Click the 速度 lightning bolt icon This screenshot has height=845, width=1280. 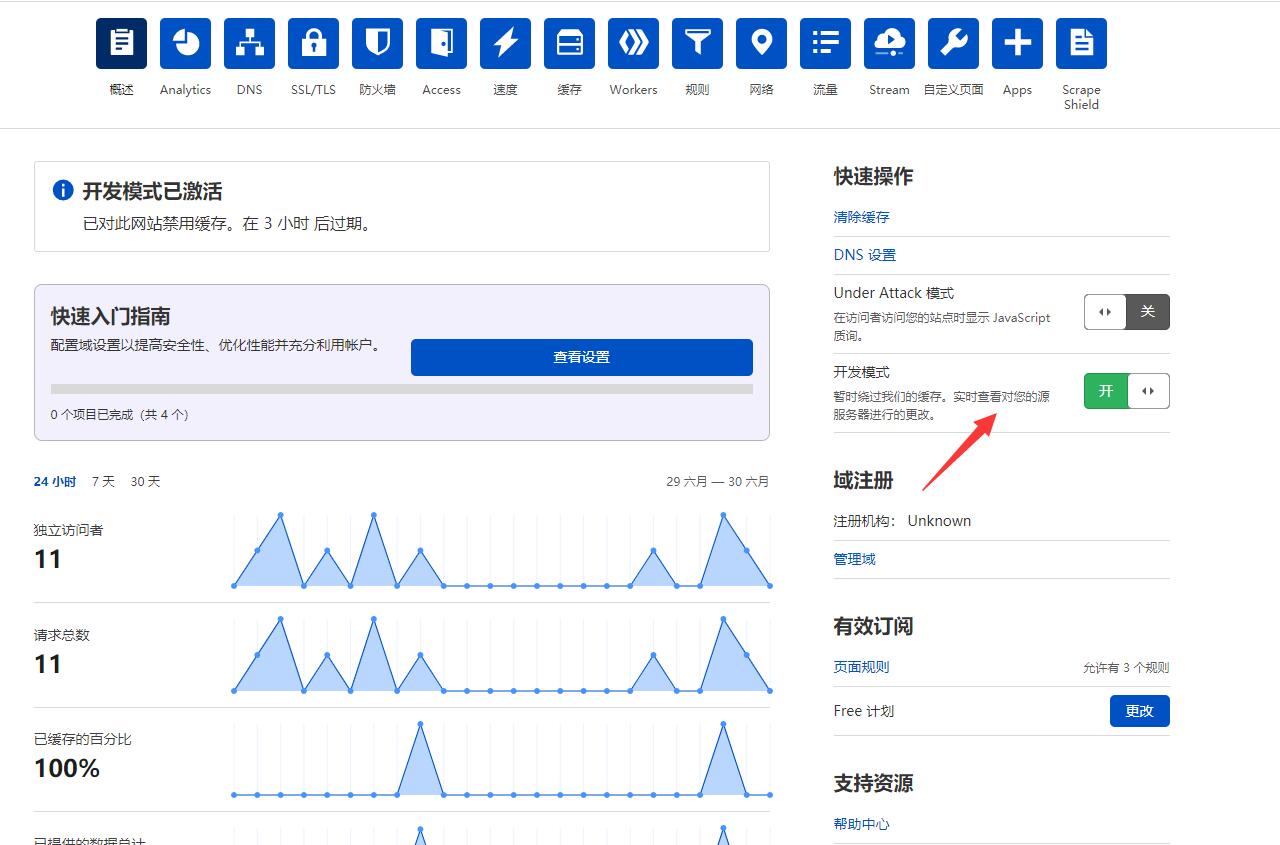click(505, 44)
